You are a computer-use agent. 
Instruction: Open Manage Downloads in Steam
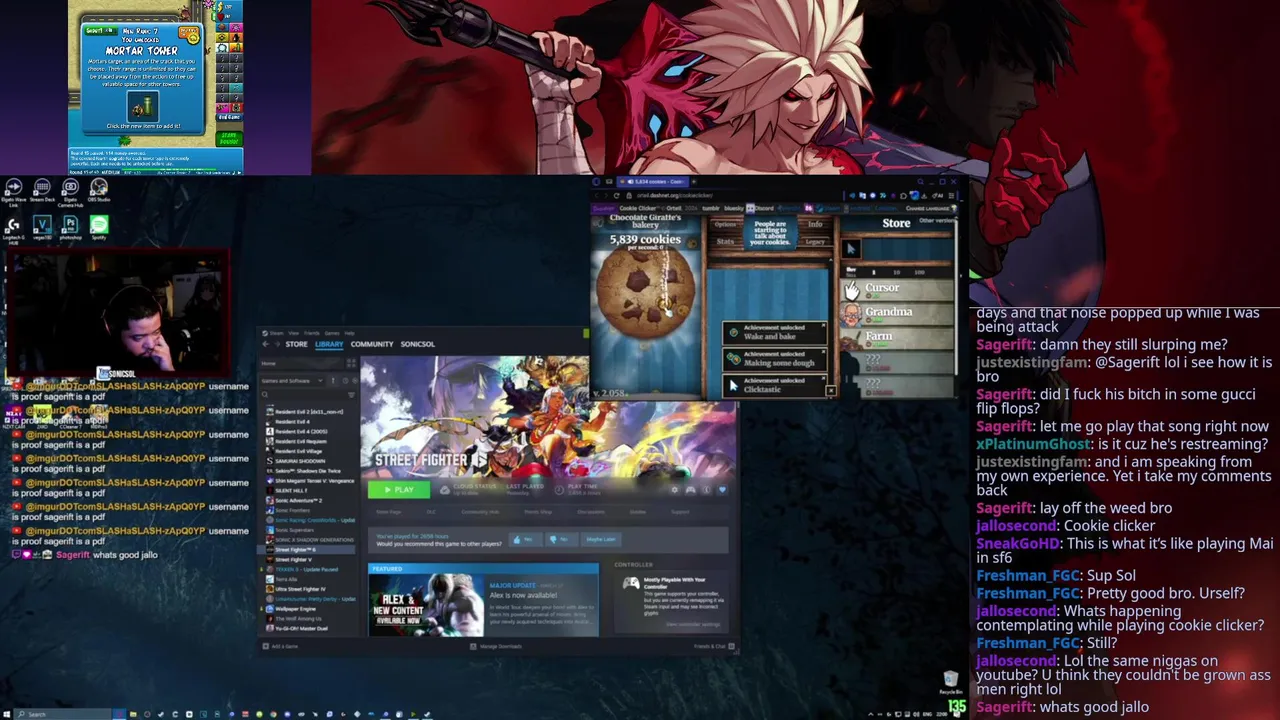(496, 646)
